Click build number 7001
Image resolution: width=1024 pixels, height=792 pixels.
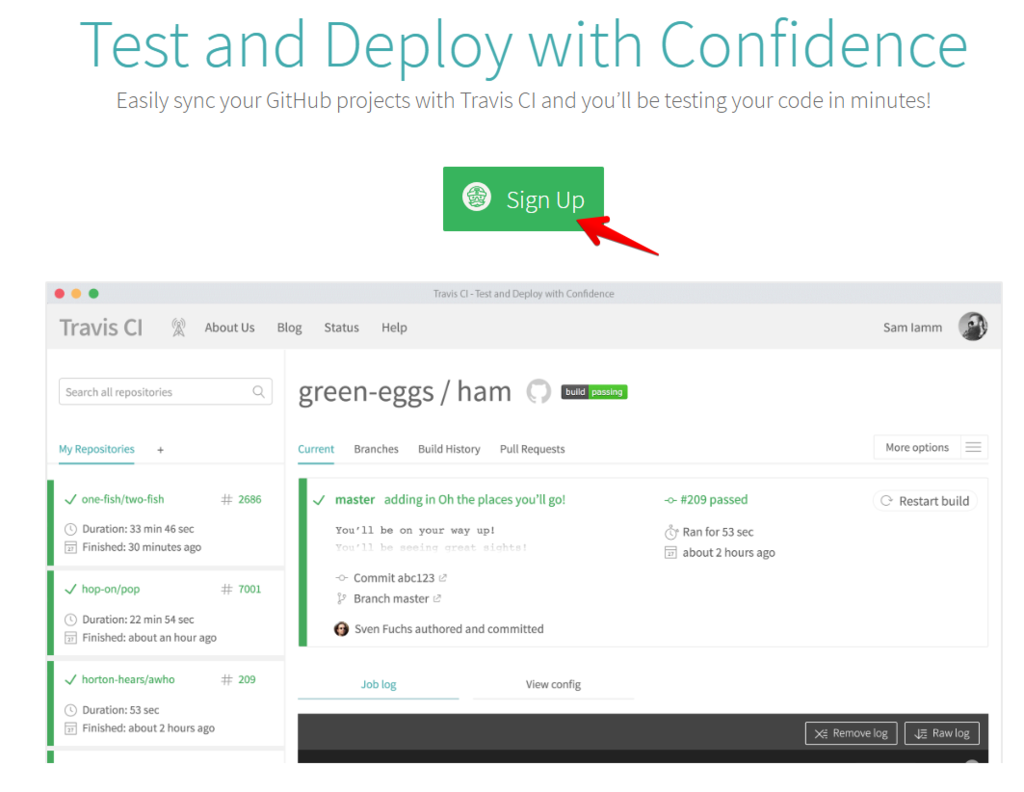click(x=249, y=589)
